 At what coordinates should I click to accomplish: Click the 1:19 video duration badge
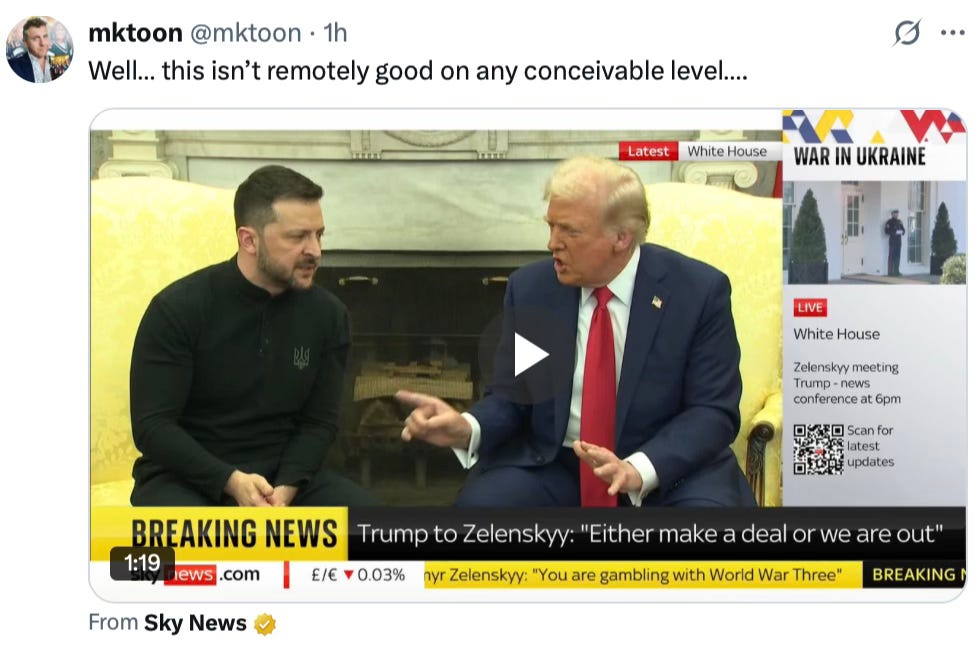point(142,563)
